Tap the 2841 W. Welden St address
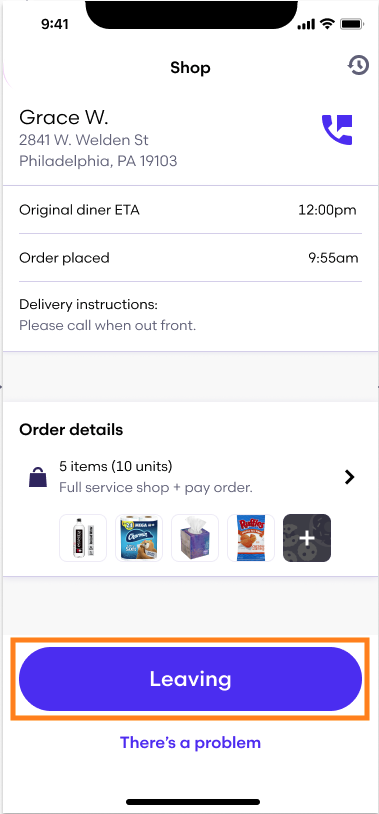Screen dimensions: 379x814 (x=84, y=140)
